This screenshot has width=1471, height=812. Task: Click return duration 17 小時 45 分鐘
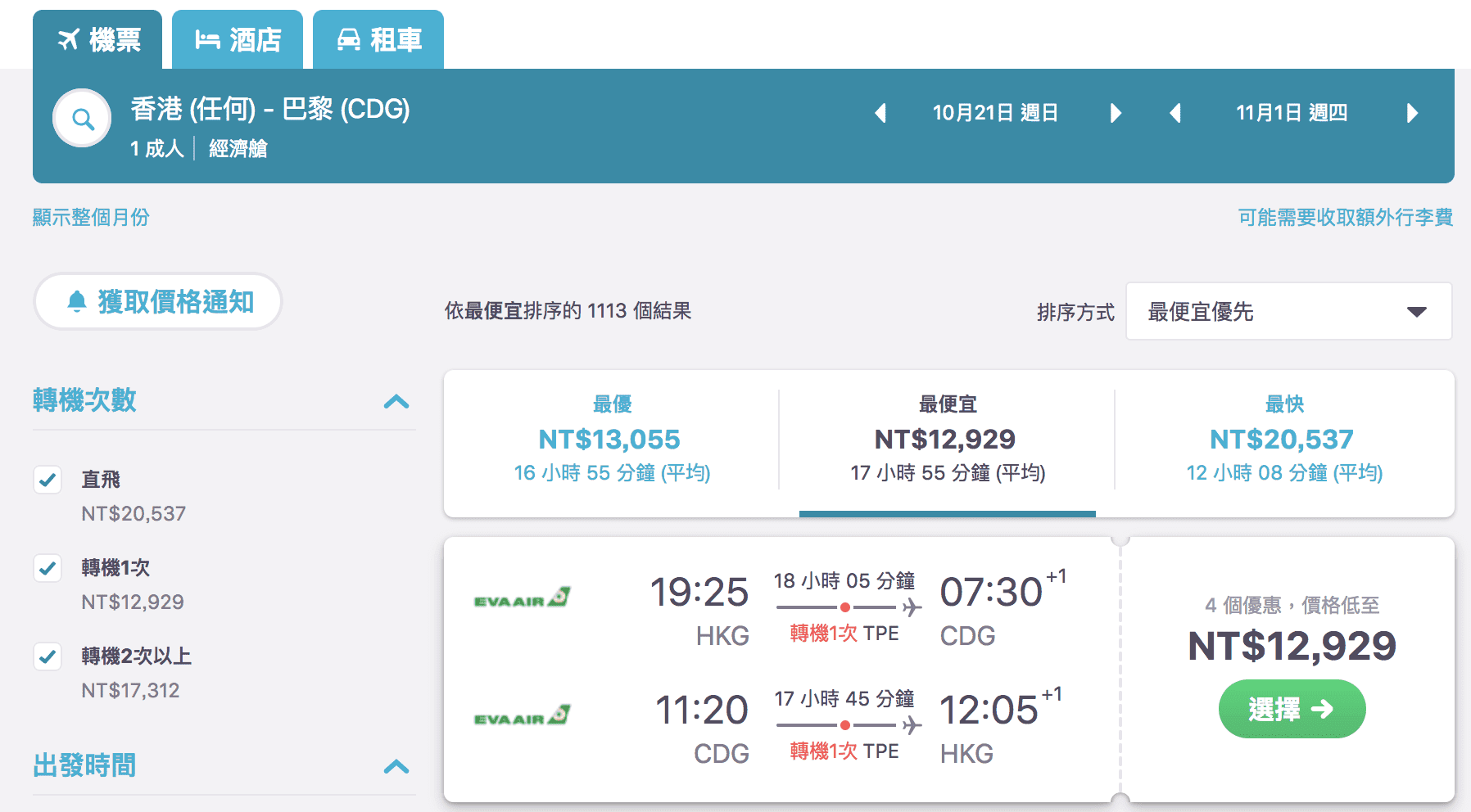pyautogui.click(x=844, y=699)
